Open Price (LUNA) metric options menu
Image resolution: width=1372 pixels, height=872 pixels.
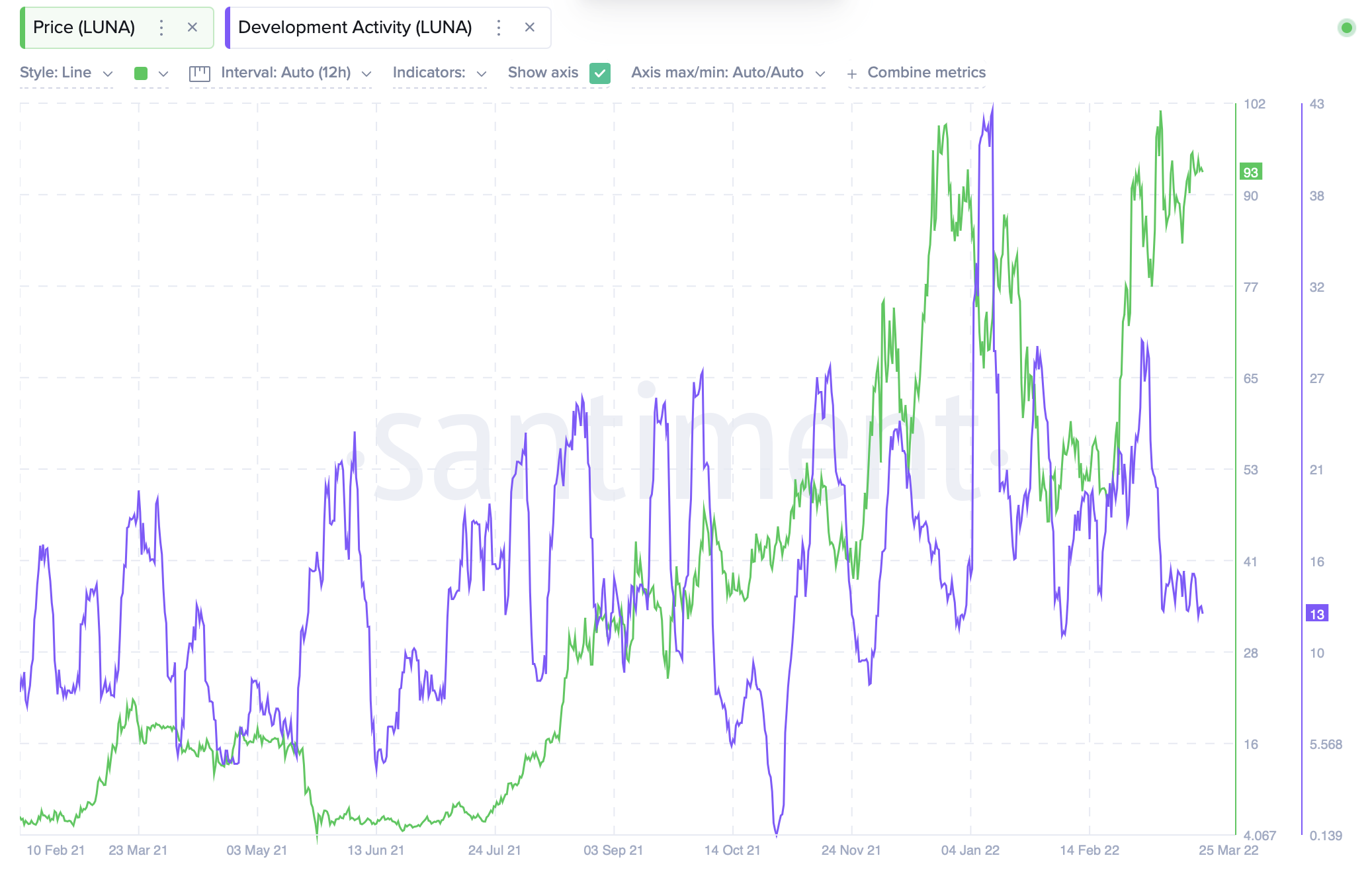point(161,27)
